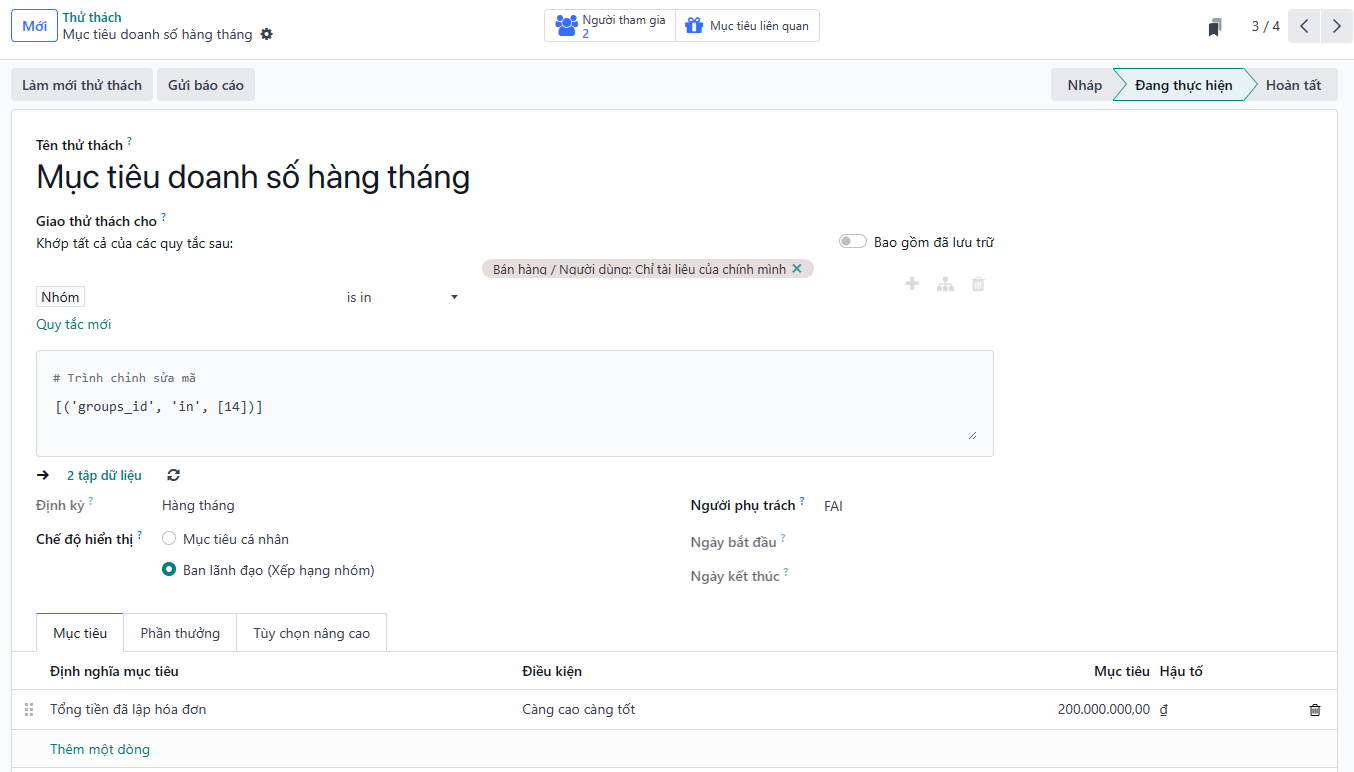Set status to Hoàn tất

pos(1293,85)
